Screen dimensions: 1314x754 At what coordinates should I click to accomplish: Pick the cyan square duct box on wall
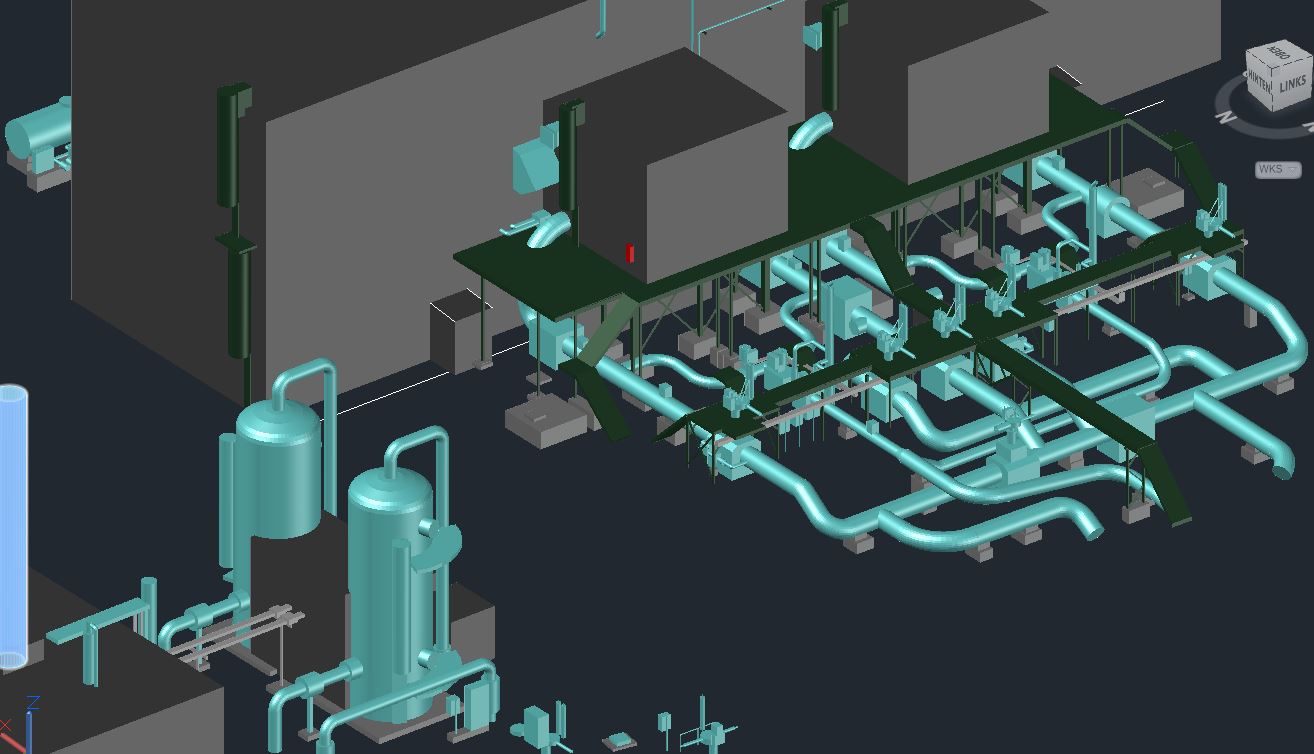coord(530,165)
